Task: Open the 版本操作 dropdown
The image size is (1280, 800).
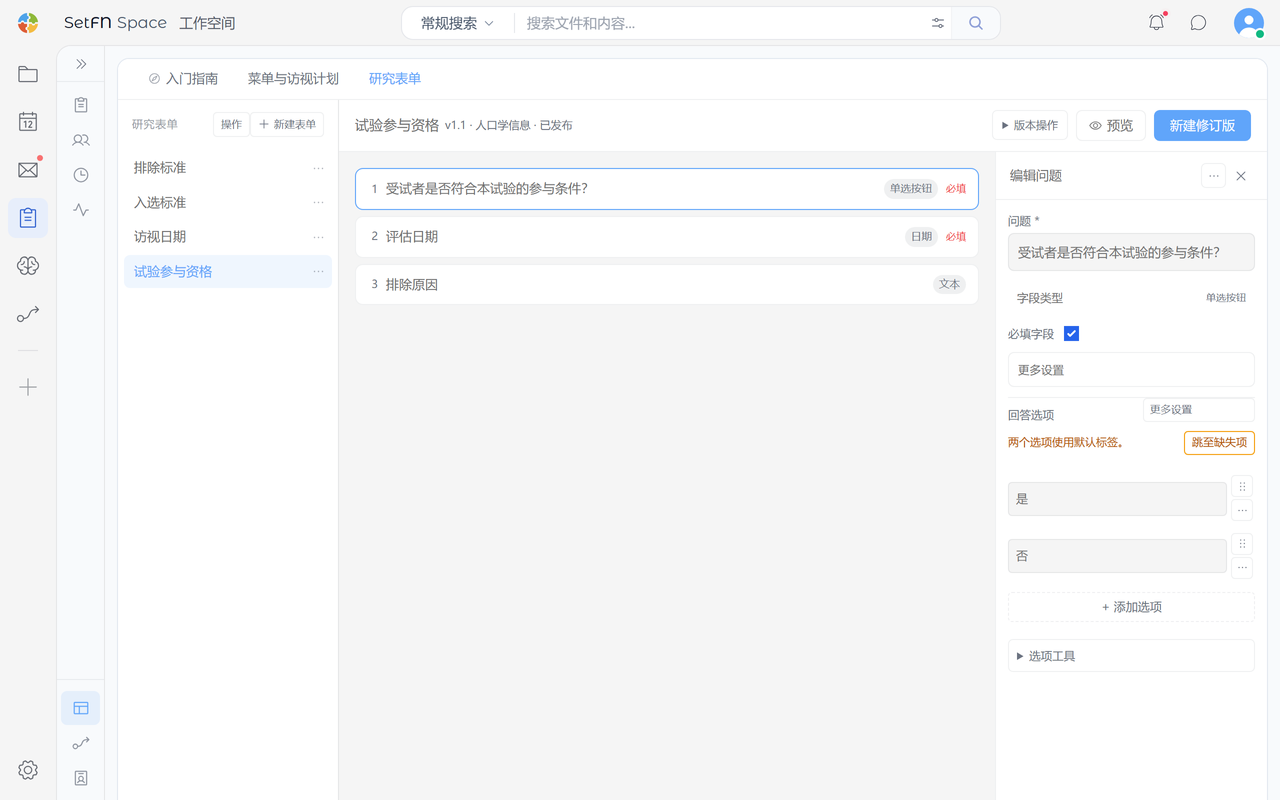Action: 1030,125
